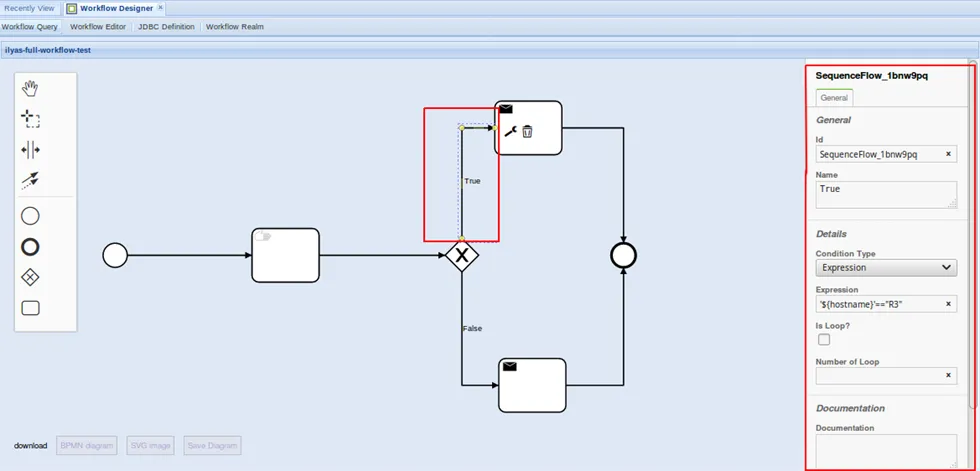Click the wrench icon on top task
This screenshot has width=980, height=471.
(x=511, y=131)
